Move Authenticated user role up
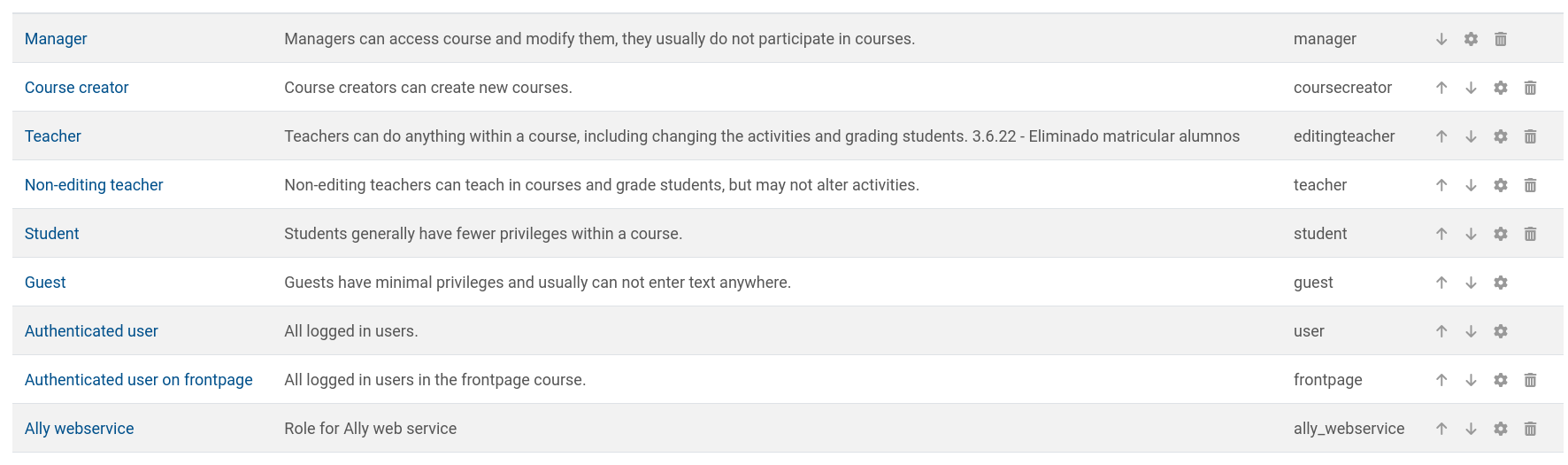The height and width of the screenshot is (465, 1568). tap(1441, 331)
